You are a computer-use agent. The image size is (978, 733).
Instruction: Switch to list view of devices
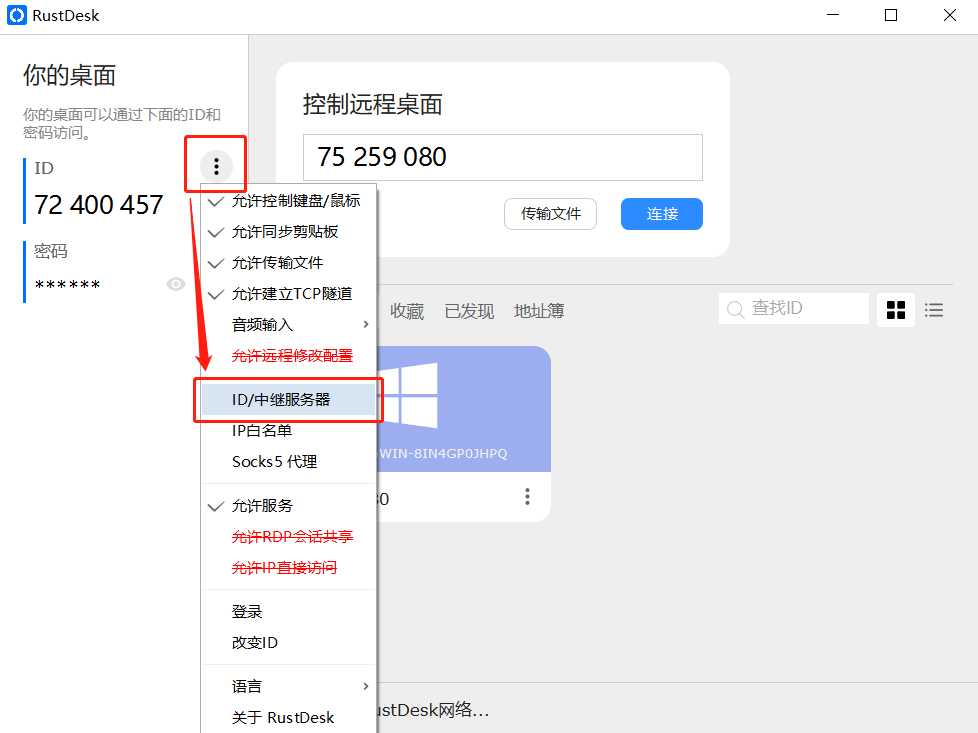[934, 310]
